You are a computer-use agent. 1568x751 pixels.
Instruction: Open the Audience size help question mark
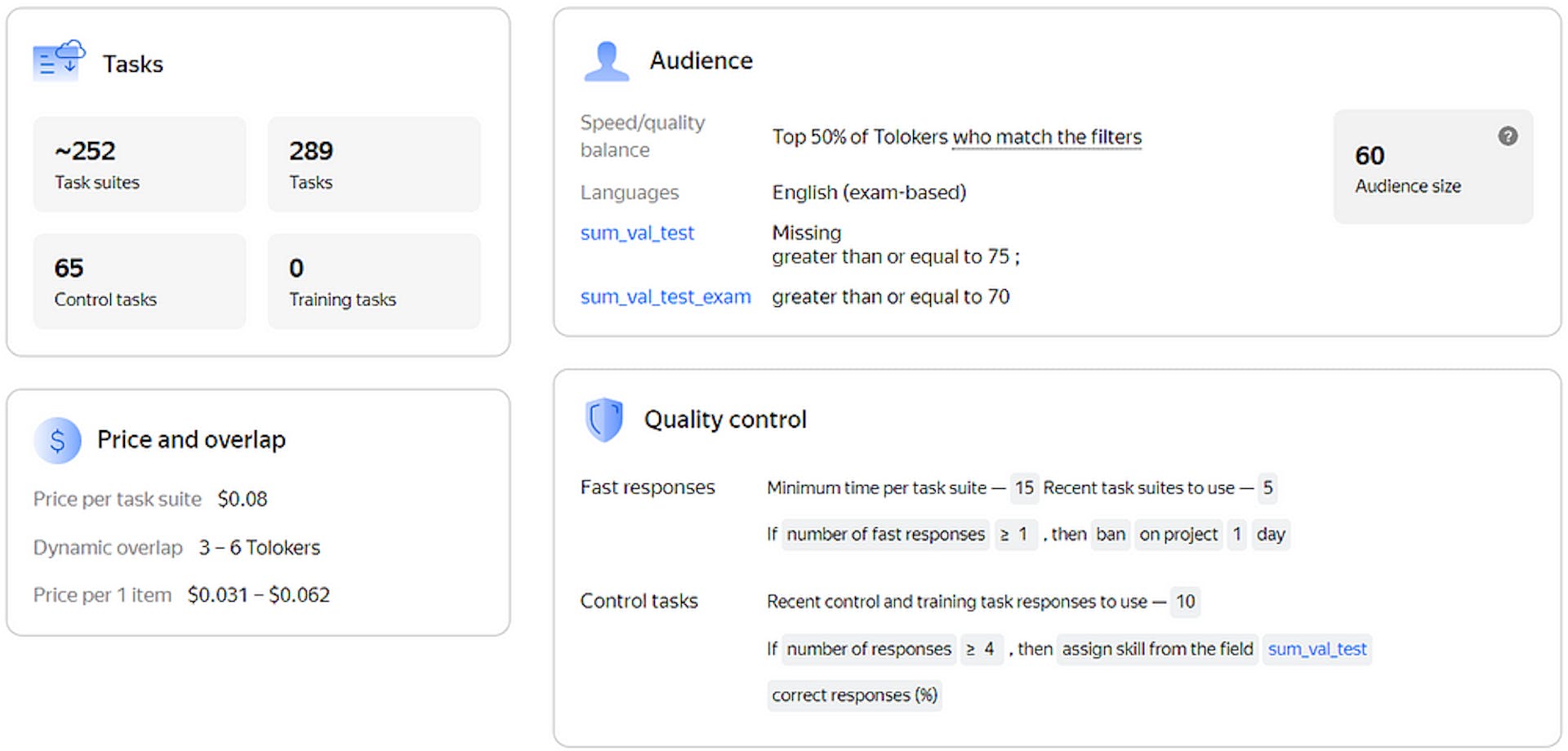pyautogui.click(x=1508, y=136)
